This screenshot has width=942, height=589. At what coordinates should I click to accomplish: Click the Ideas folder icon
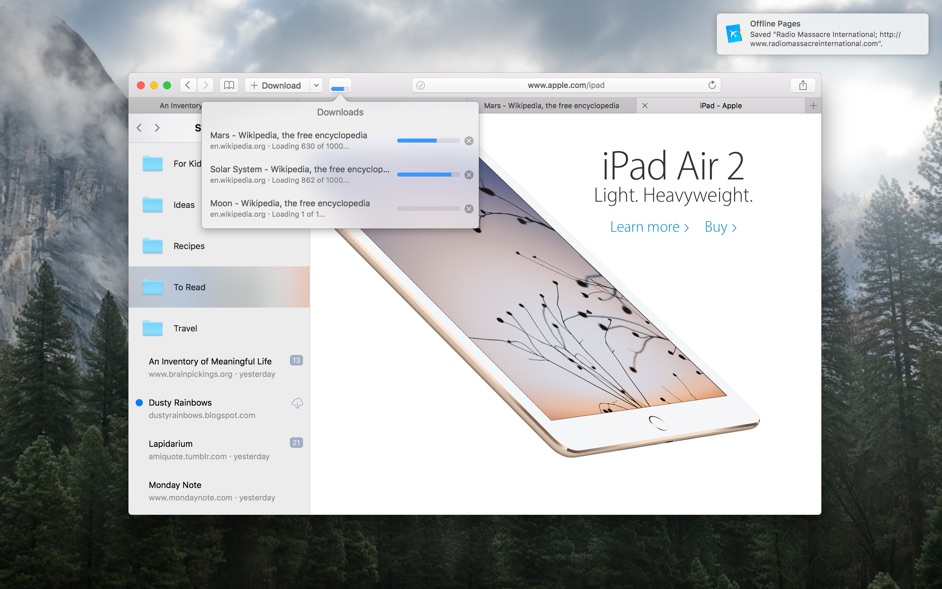point(153,205)
